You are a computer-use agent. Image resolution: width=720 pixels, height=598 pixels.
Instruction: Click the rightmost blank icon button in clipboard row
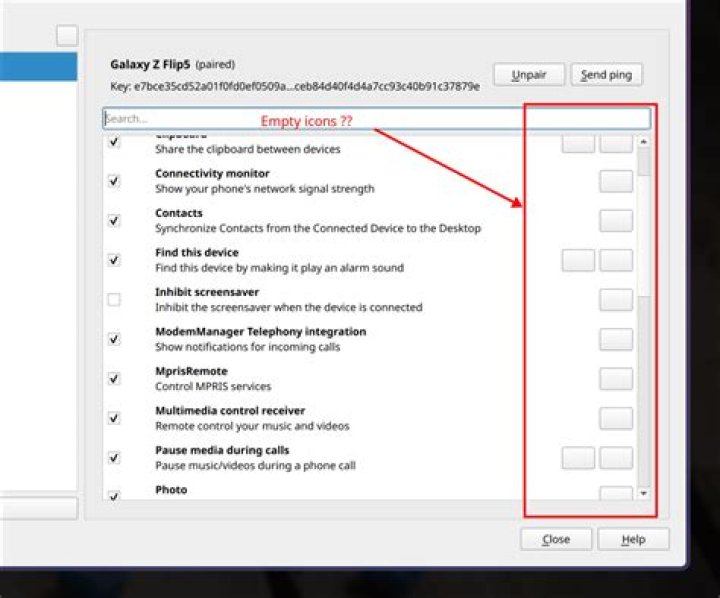(616, 143)
